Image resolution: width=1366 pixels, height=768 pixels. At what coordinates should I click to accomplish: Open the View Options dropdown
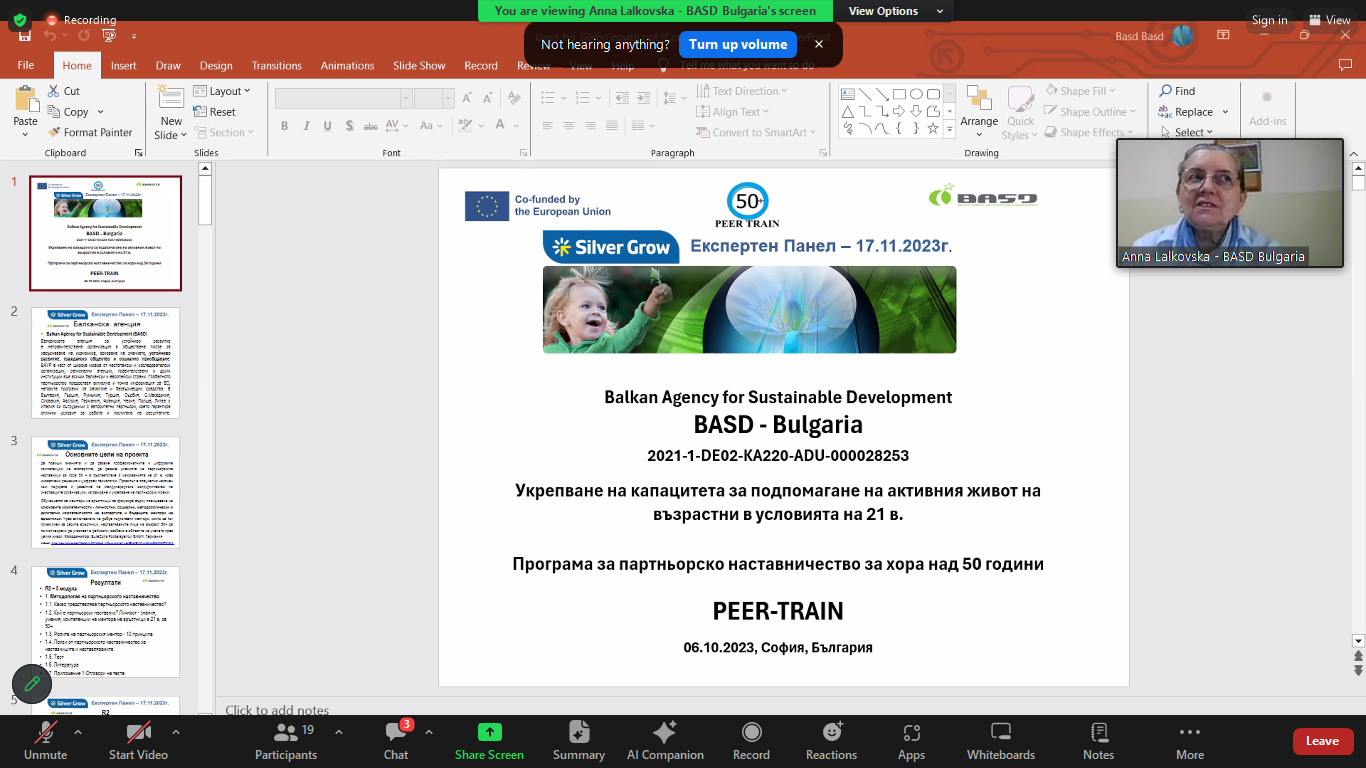pyautogui.click(x=895, y=11)
